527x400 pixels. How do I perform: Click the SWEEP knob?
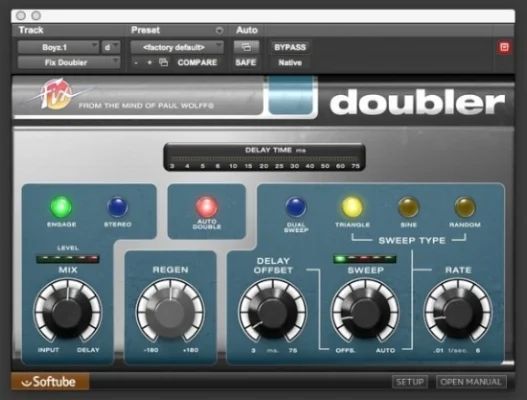(365, 311)
